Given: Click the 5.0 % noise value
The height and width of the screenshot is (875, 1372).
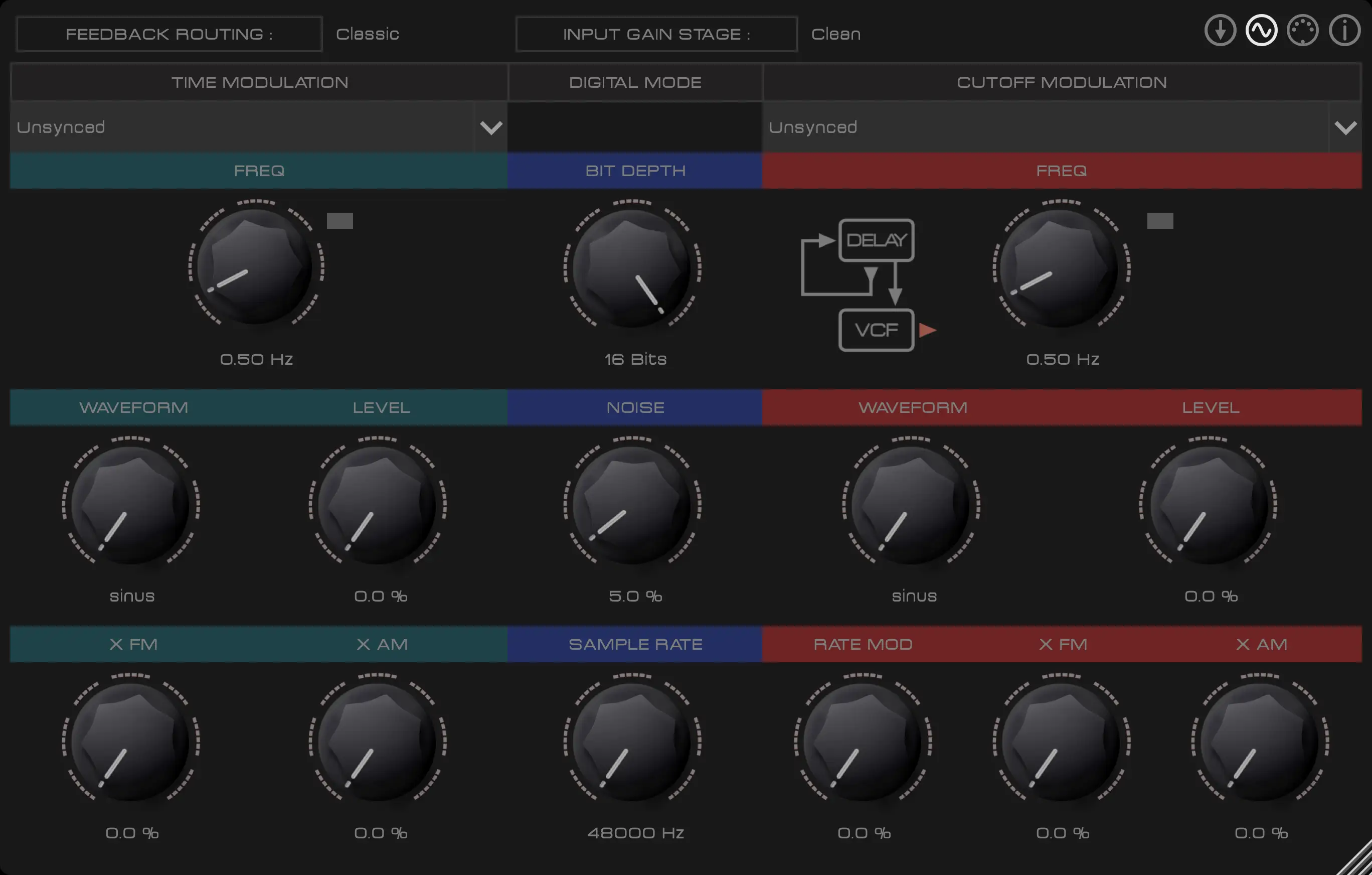Looking at the screenshot, I should (x=635, y=596).
